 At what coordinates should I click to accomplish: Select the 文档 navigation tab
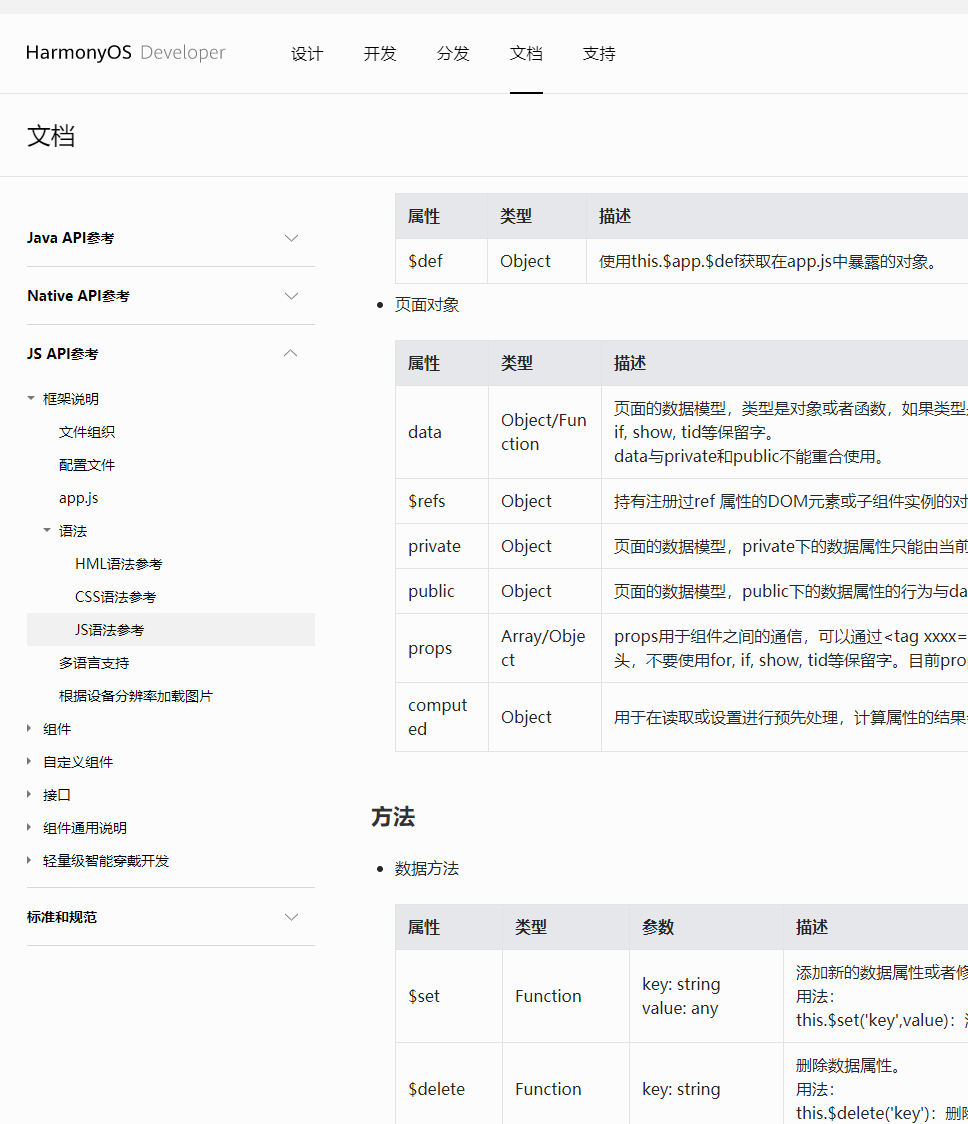pyautogui.click(x=526, y=54)
